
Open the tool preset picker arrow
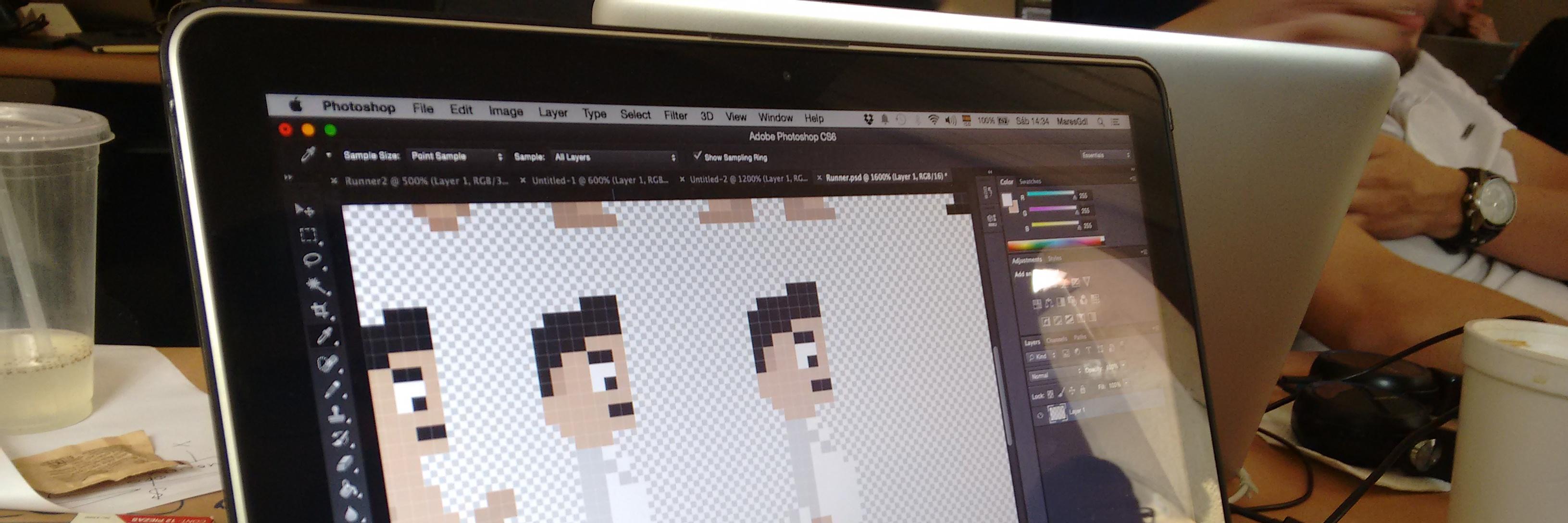[329, 155]
